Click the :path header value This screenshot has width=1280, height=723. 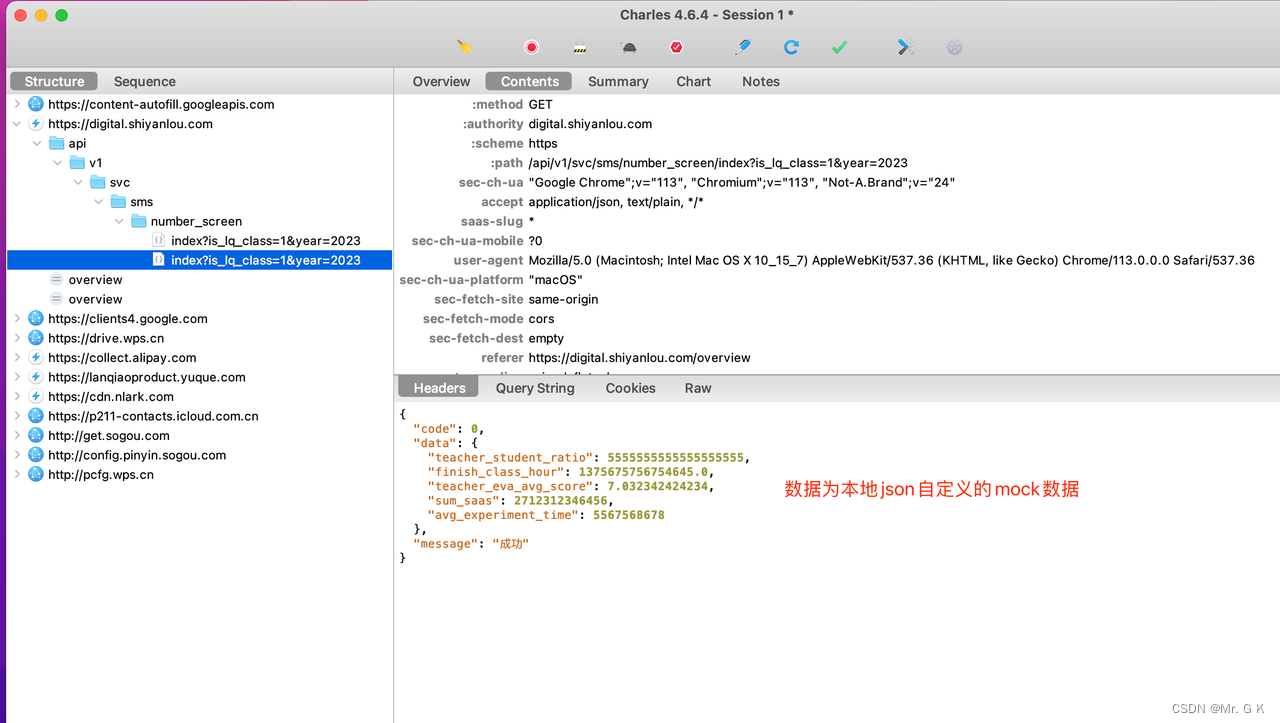tap(718, 163)
